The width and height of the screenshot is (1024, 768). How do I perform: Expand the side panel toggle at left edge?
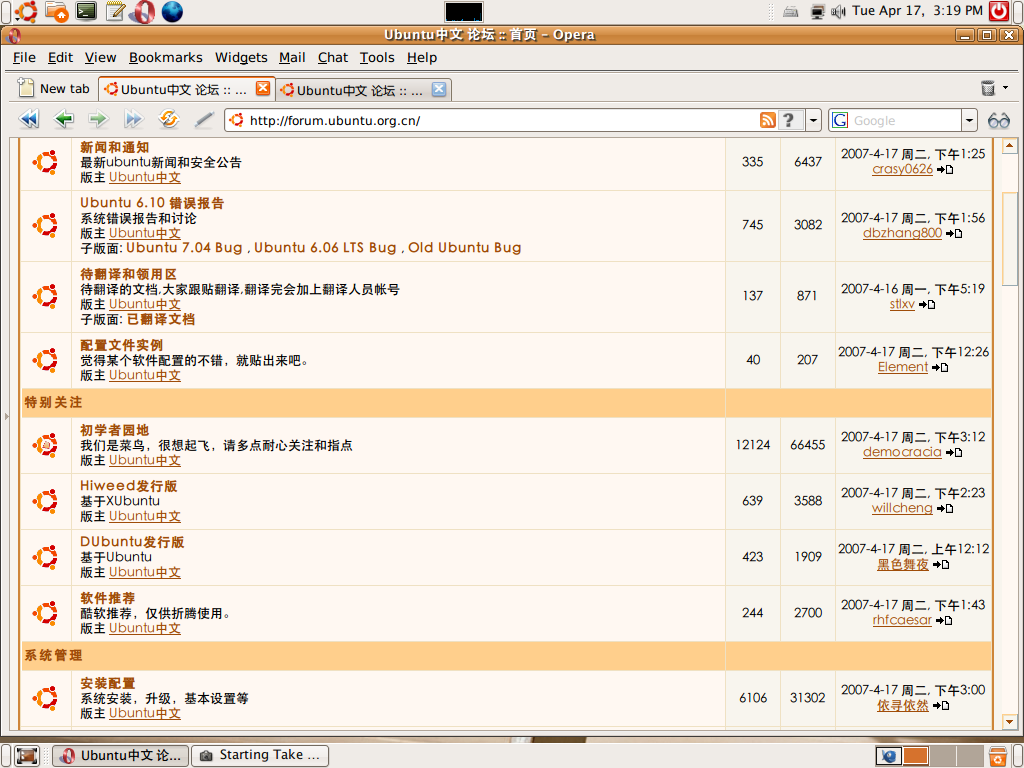7,416
